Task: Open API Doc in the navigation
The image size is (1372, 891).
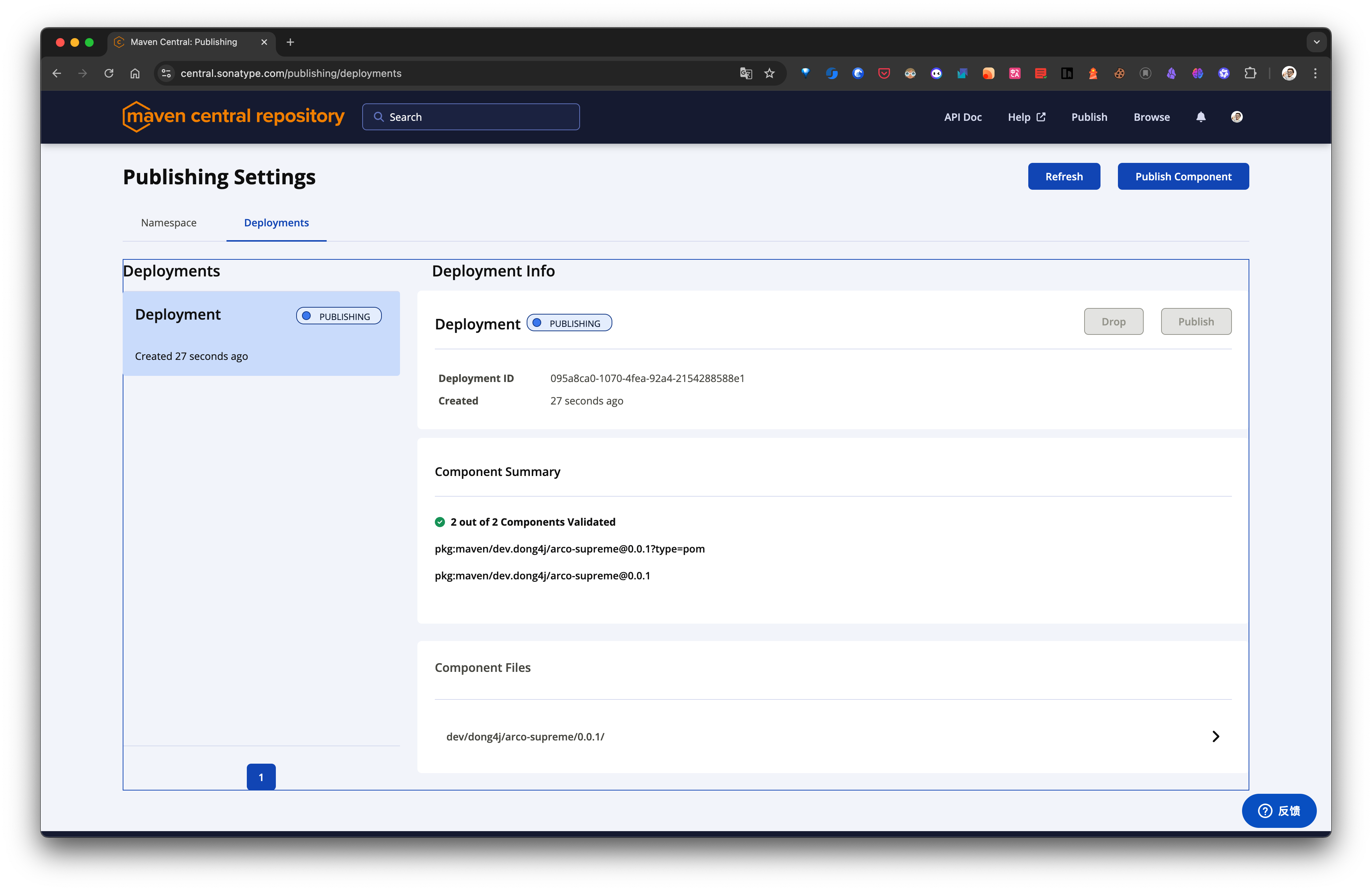Action: pos(963,117)
